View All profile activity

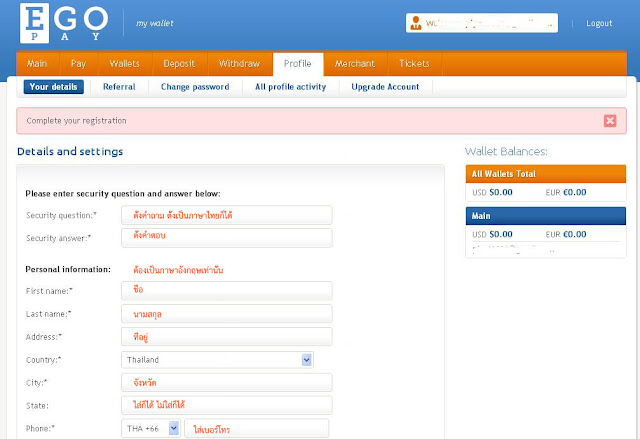tap(291, 87)
